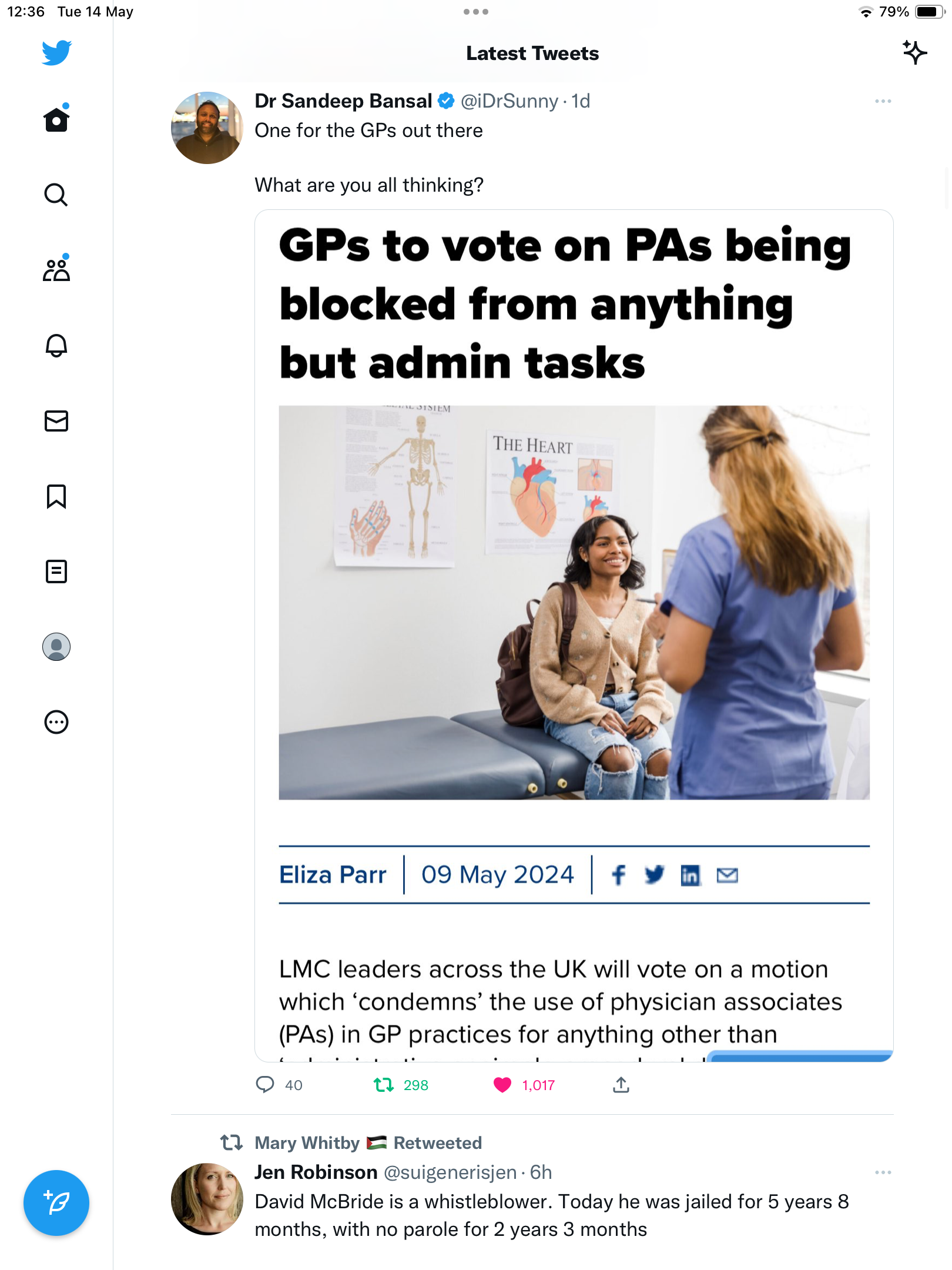Open the Communities people icon
952x1270 pixels.
[x=56, y=269]
